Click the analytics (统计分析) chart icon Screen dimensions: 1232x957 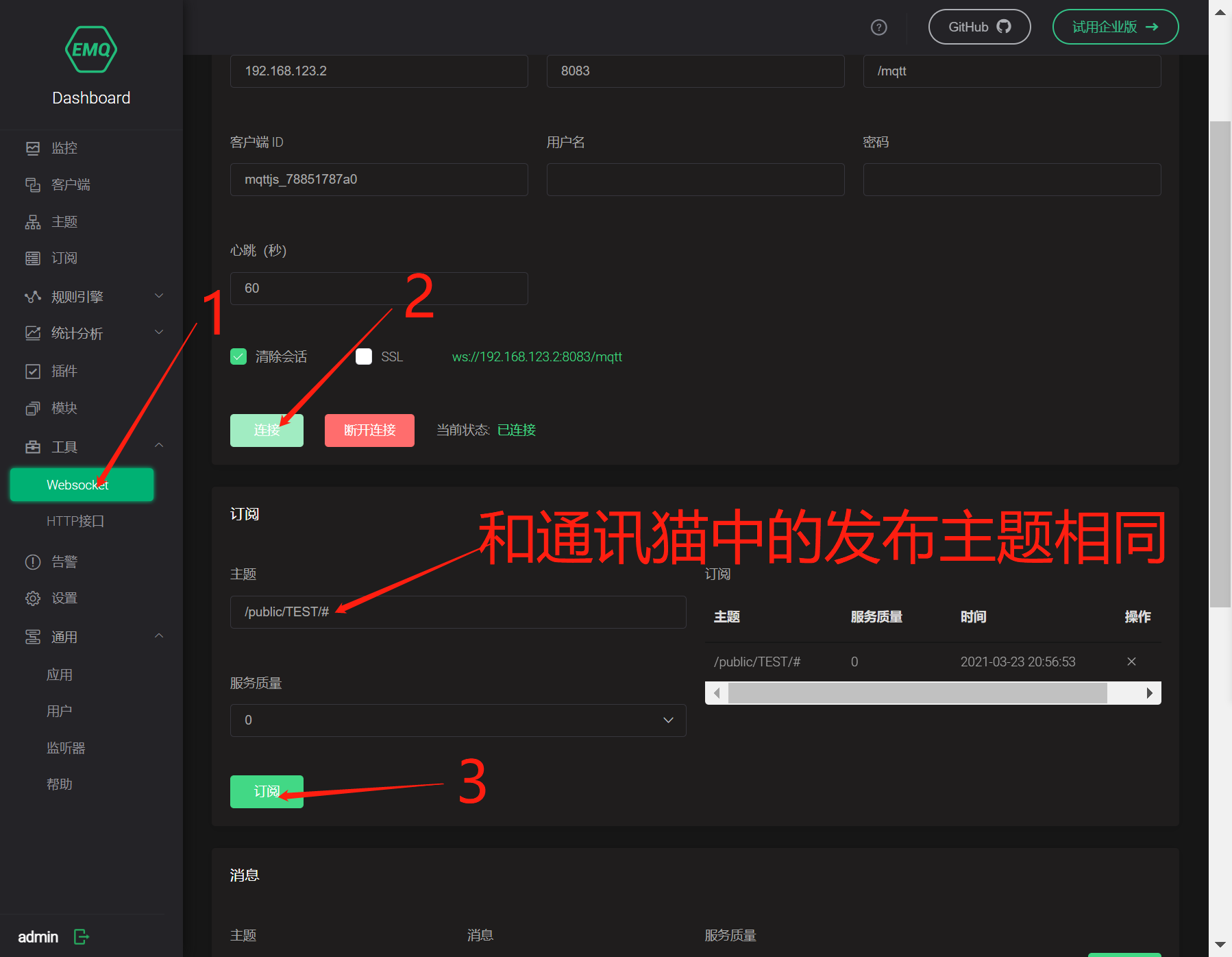click(x=33, y=333)
